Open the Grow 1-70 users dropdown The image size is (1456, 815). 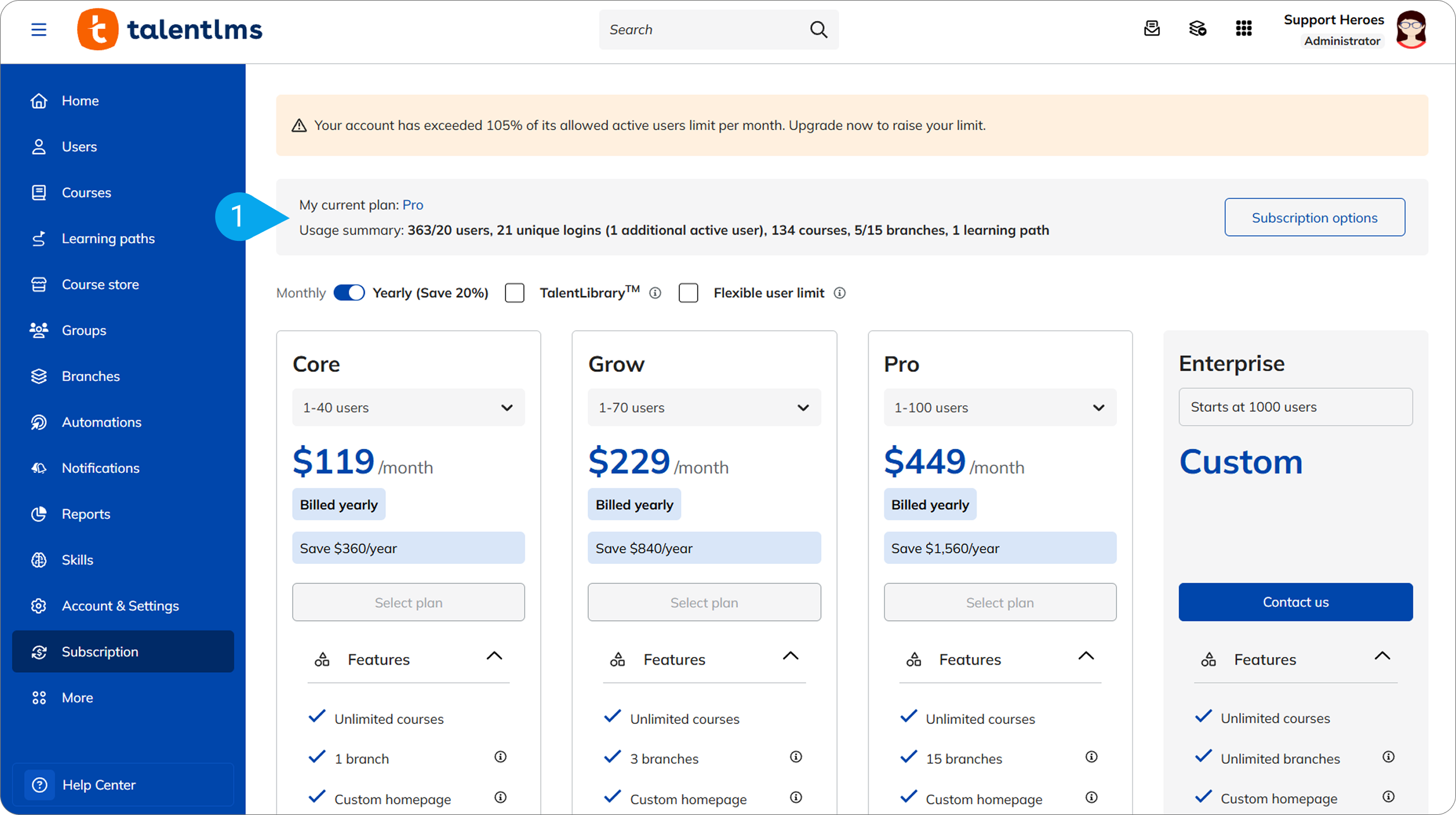(704, 408)
